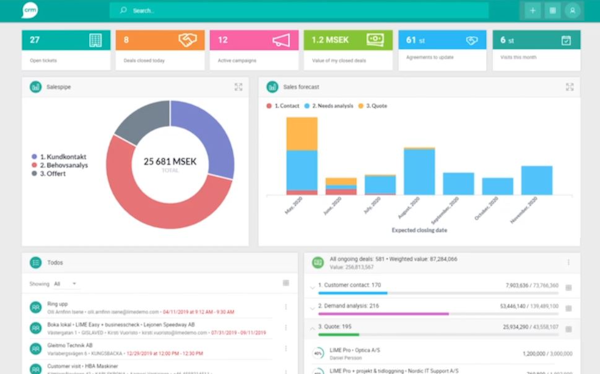This screenshot has width=600, height=374.
Task: Click the megaphone icon on Active campaigns card
Action: coord(281,40)
